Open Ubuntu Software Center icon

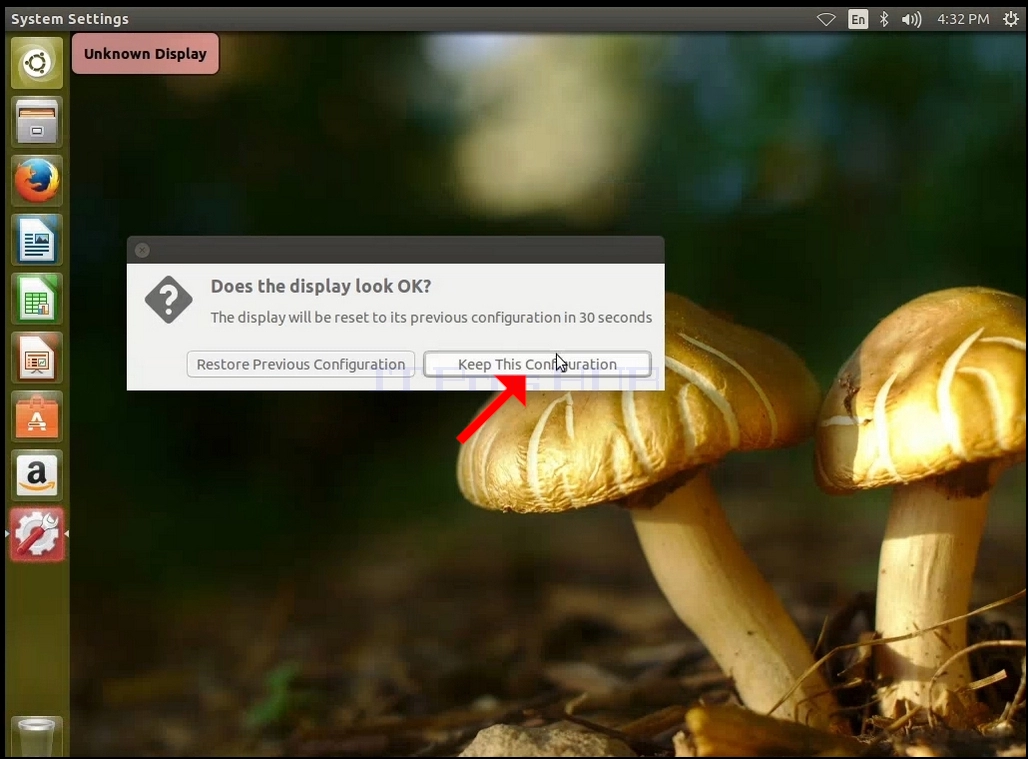click(x=37, y=417)
